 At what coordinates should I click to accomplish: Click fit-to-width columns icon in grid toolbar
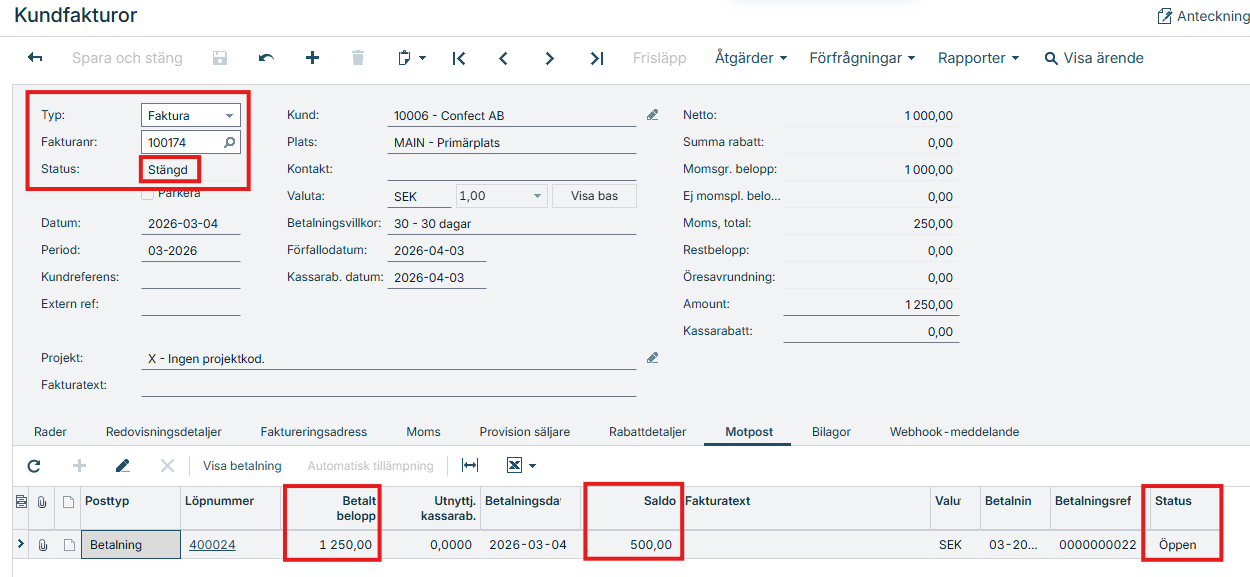click(x=470, y=466)
